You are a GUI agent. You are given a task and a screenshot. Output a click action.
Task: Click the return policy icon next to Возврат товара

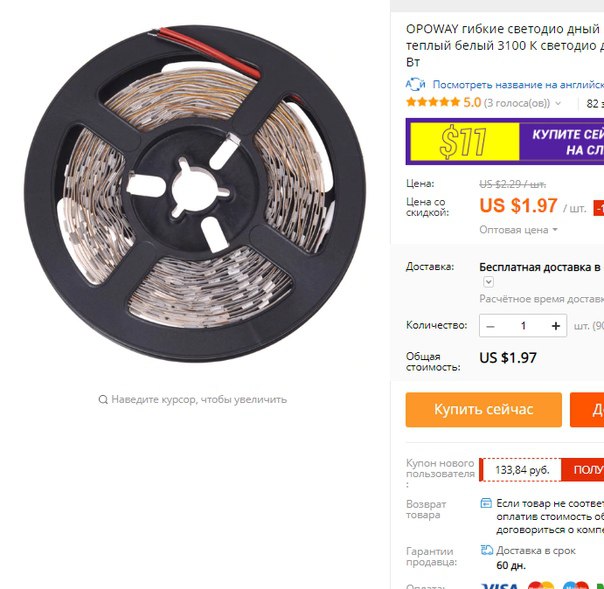tap(486, 503)
